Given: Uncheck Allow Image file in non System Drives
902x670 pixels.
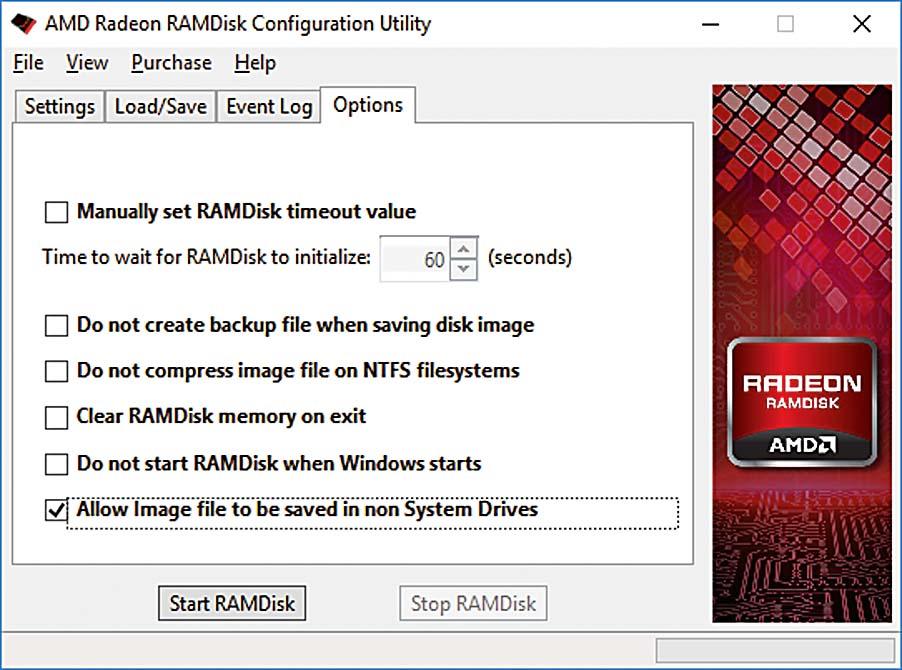Looking at the screenshot, I should pos(56,511).
